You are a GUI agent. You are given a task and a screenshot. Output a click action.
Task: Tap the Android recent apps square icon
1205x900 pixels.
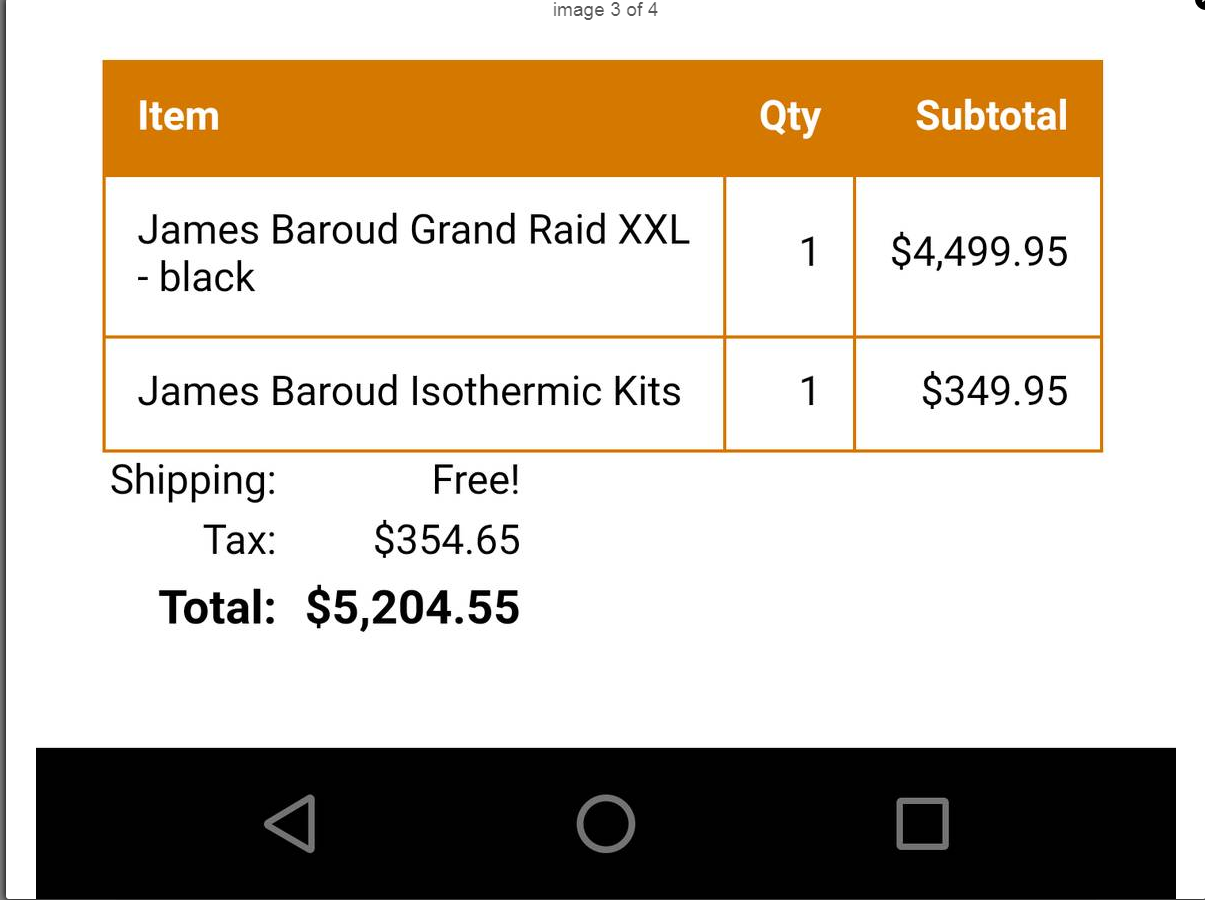[922, 824]
